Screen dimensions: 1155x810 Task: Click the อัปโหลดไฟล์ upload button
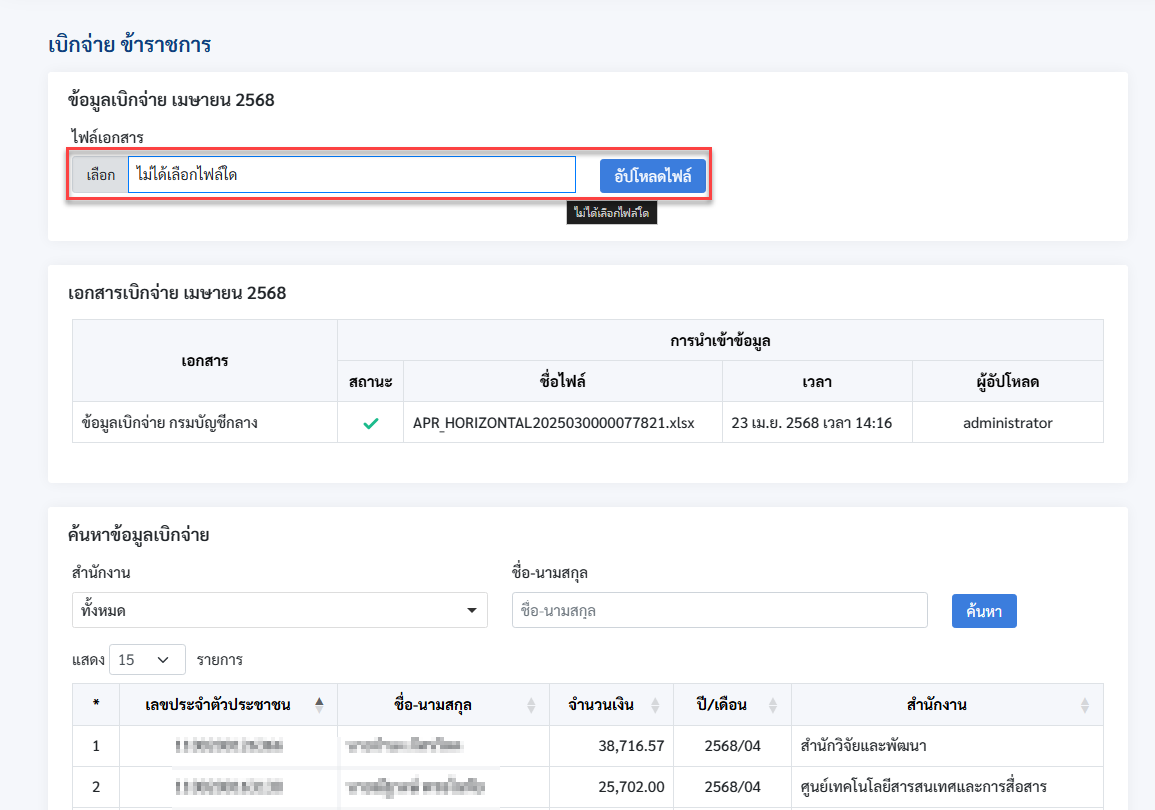tap(653, 176)
